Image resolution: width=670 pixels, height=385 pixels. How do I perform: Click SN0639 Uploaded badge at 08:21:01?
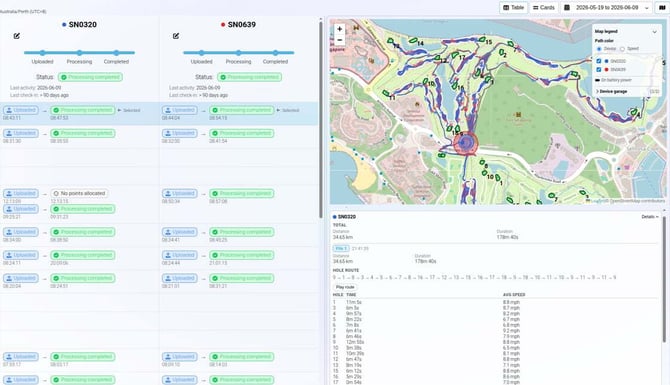(x=180, y=278)
